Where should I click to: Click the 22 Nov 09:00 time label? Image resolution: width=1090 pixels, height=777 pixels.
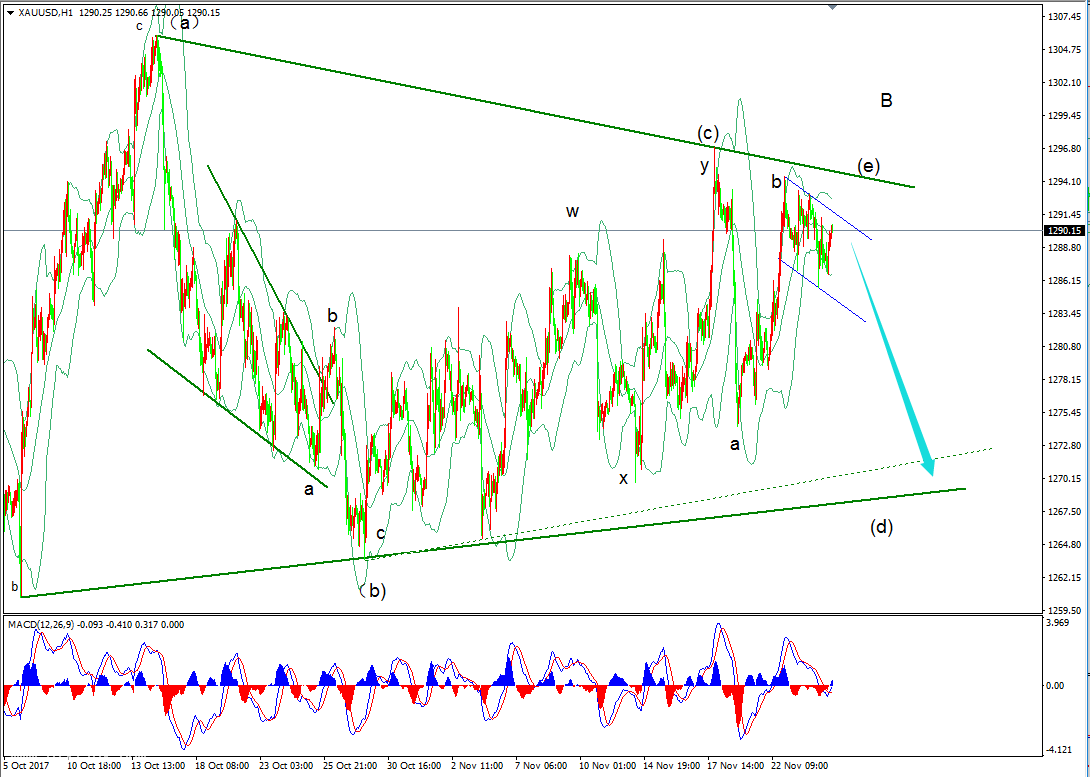(802, 765)
